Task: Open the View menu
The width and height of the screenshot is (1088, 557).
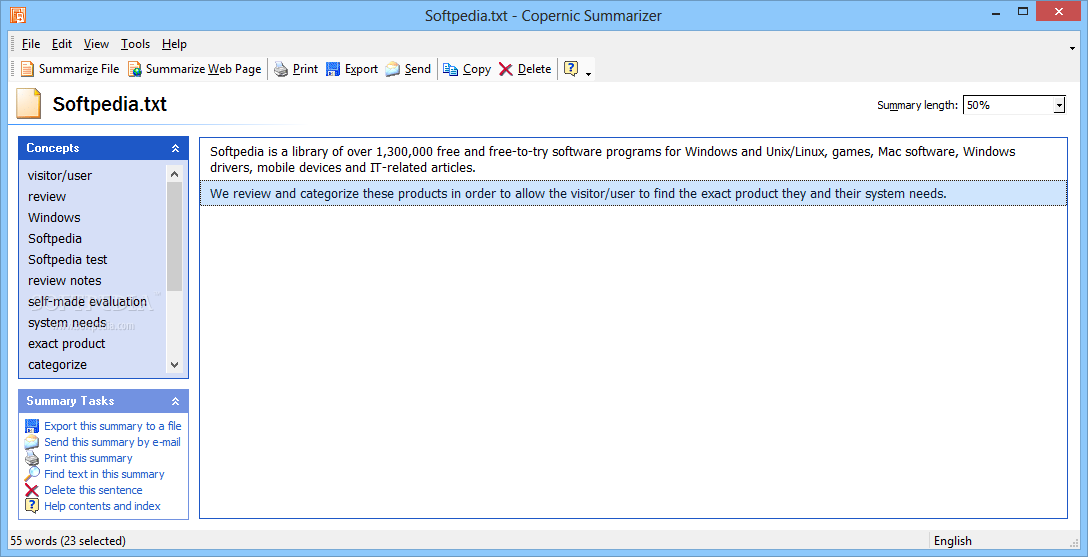Action: [96, 44]
